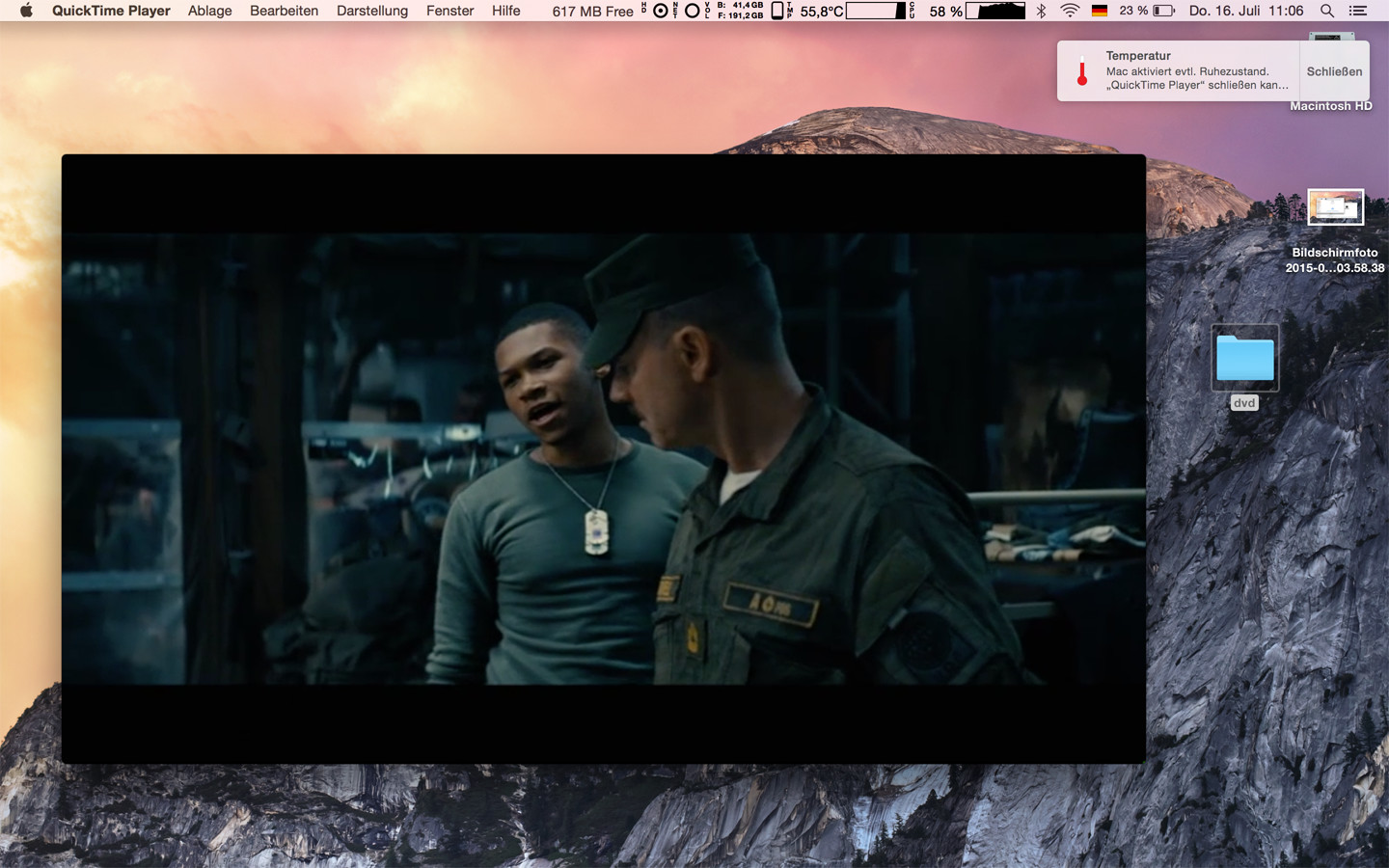Open the Hilfe menu
This screenshot has height=868, width=1389.
[505, 11]
